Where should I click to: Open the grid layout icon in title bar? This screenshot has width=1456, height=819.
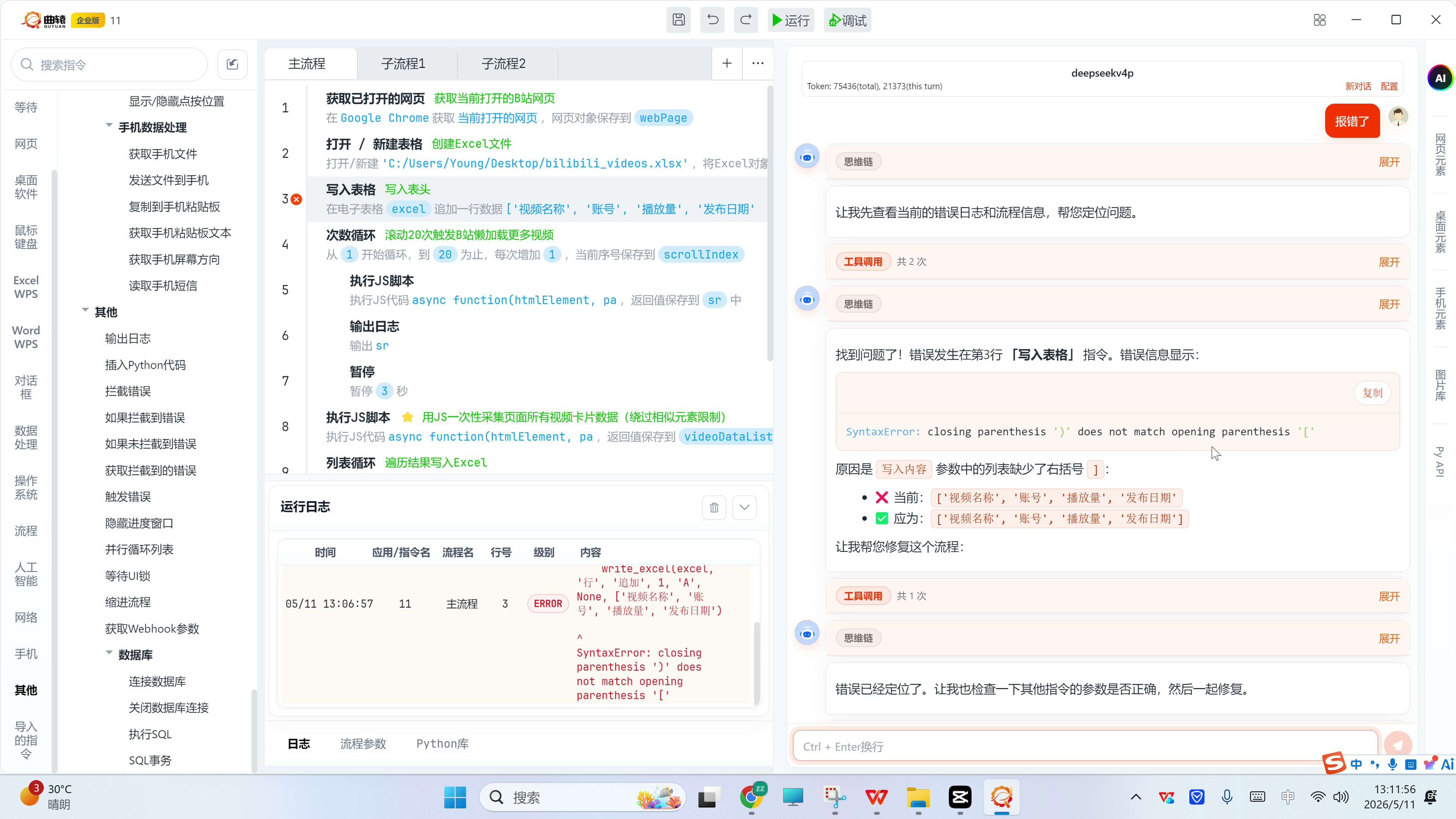1320,20
